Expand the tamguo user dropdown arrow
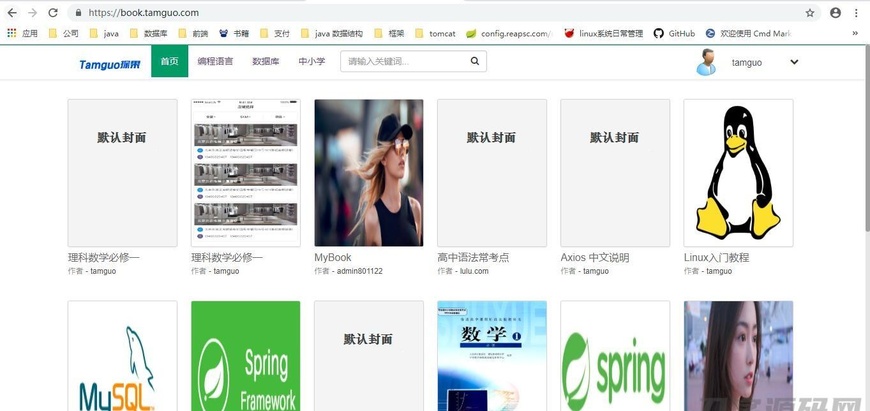This screenshot has height=411, width=870. pos(794,62)
